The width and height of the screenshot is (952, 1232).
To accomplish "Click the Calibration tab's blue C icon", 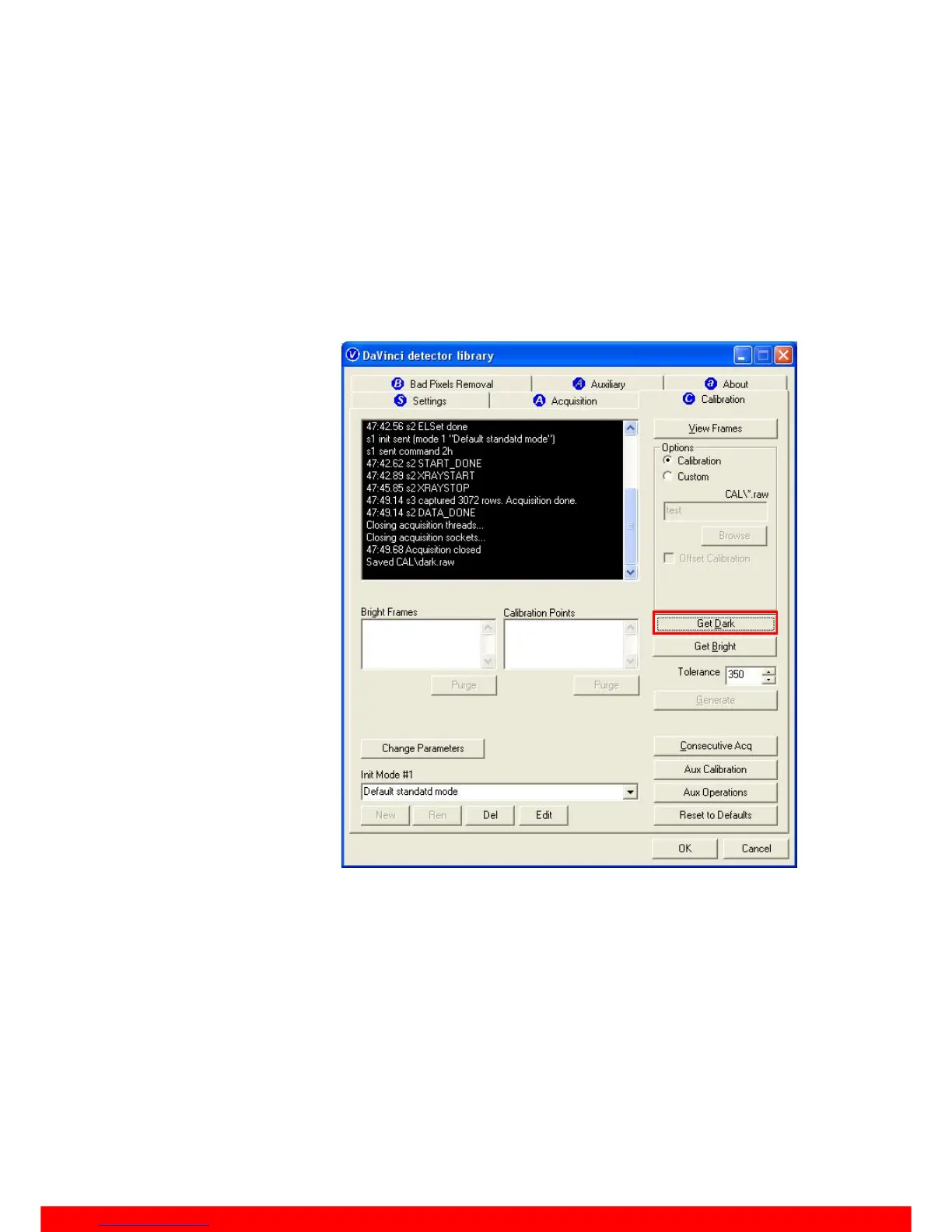I will [x=689, y=399].
